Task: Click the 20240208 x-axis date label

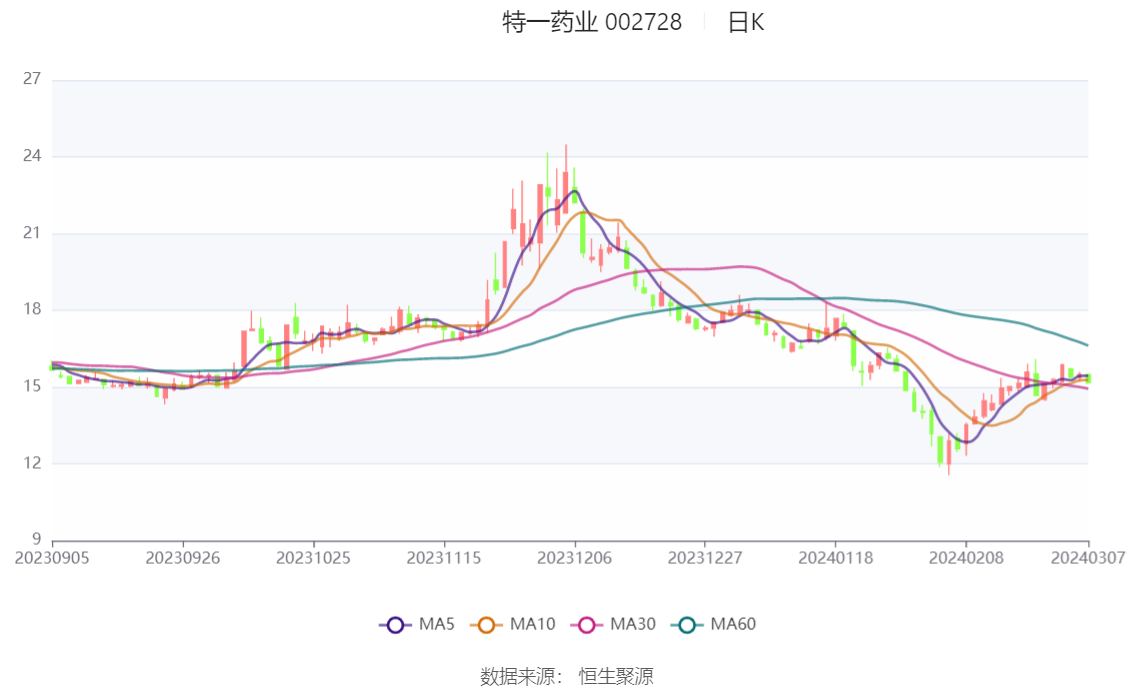Action: tap(966, 558)
